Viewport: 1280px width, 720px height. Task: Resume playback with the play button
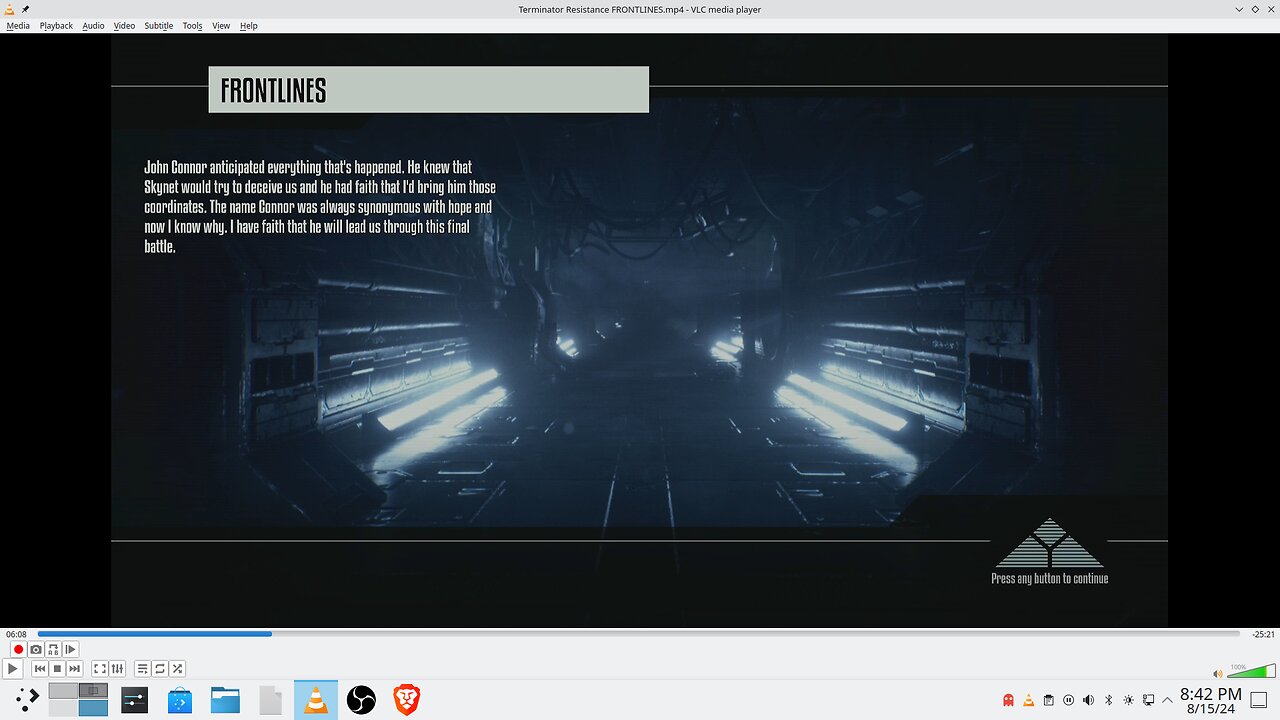click(x=12, y=669)
